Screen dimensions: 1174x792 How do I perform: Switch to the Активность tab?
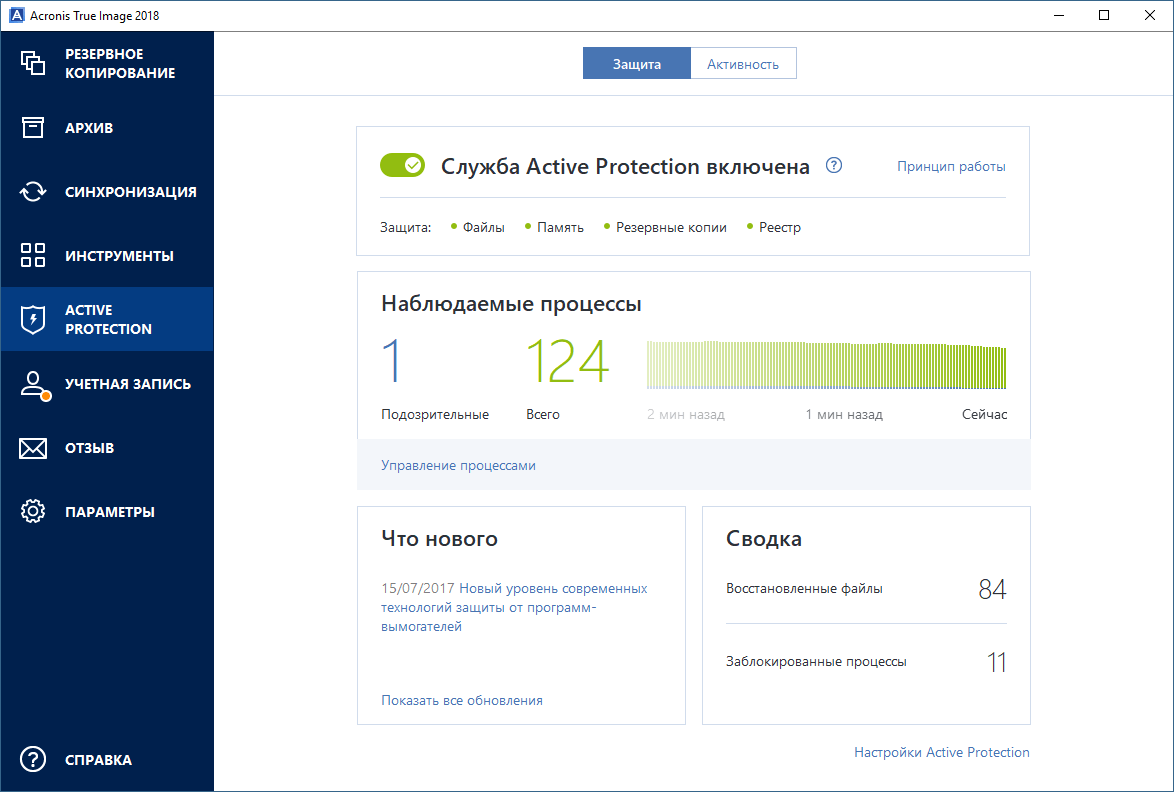click(x=743, y=62)
